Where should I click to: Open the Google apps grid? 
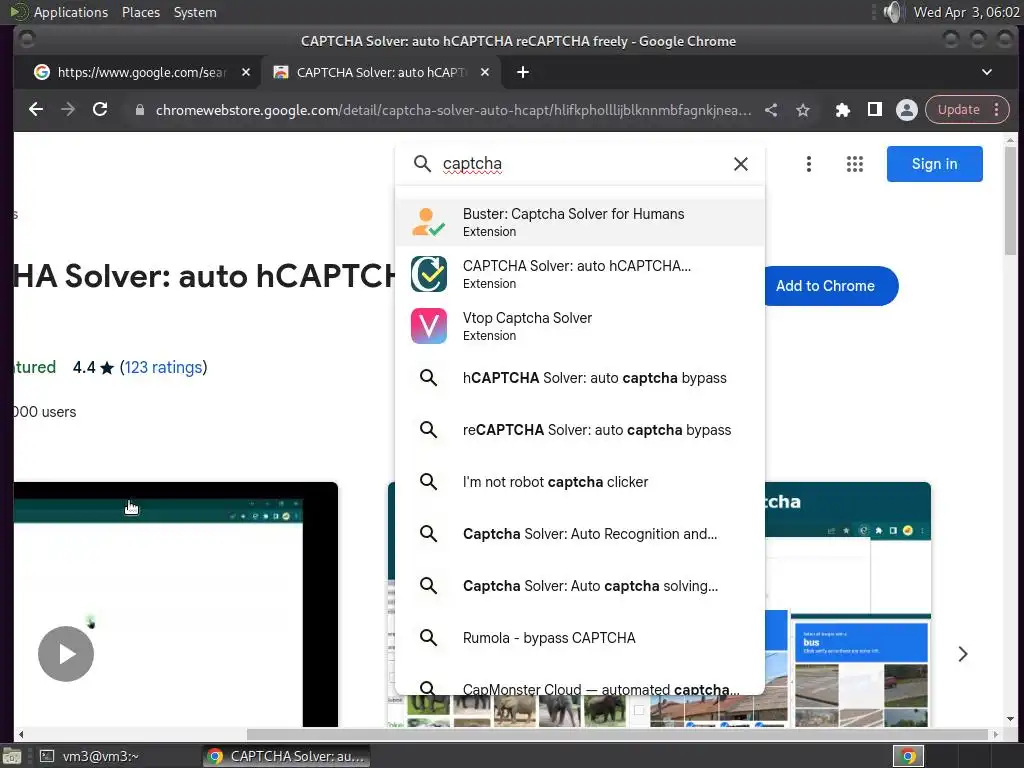[x=855, y=164]
